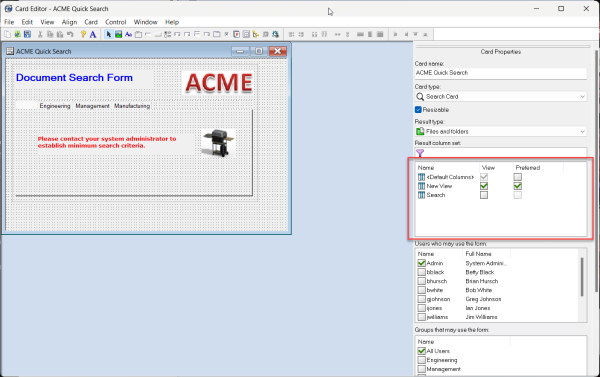The image size is (600, 377).
Task: Select the '<Default Columns>' row name
Action: [450, 177]
